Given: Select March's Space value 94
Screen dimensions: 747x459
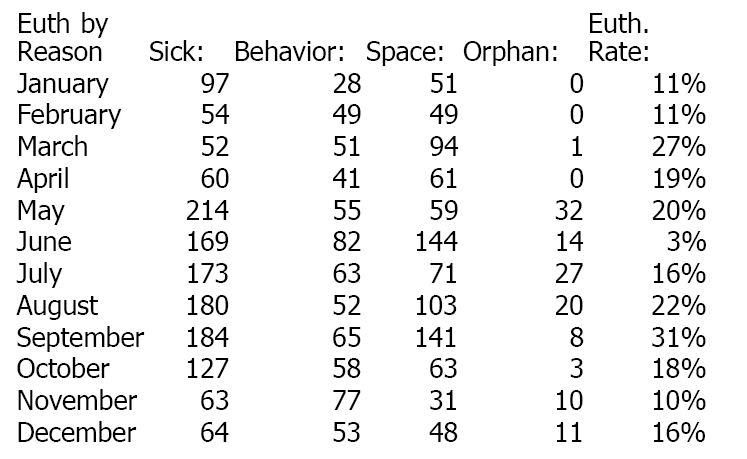Looking at the screenshot, I should tap(443, 147).
